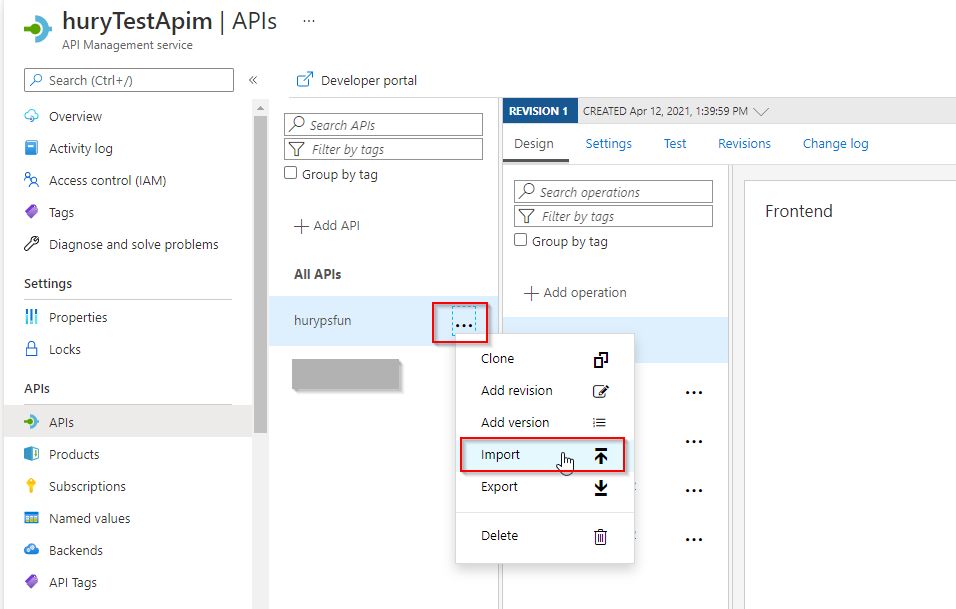Click the Search APIs field

tap(383, 124)
